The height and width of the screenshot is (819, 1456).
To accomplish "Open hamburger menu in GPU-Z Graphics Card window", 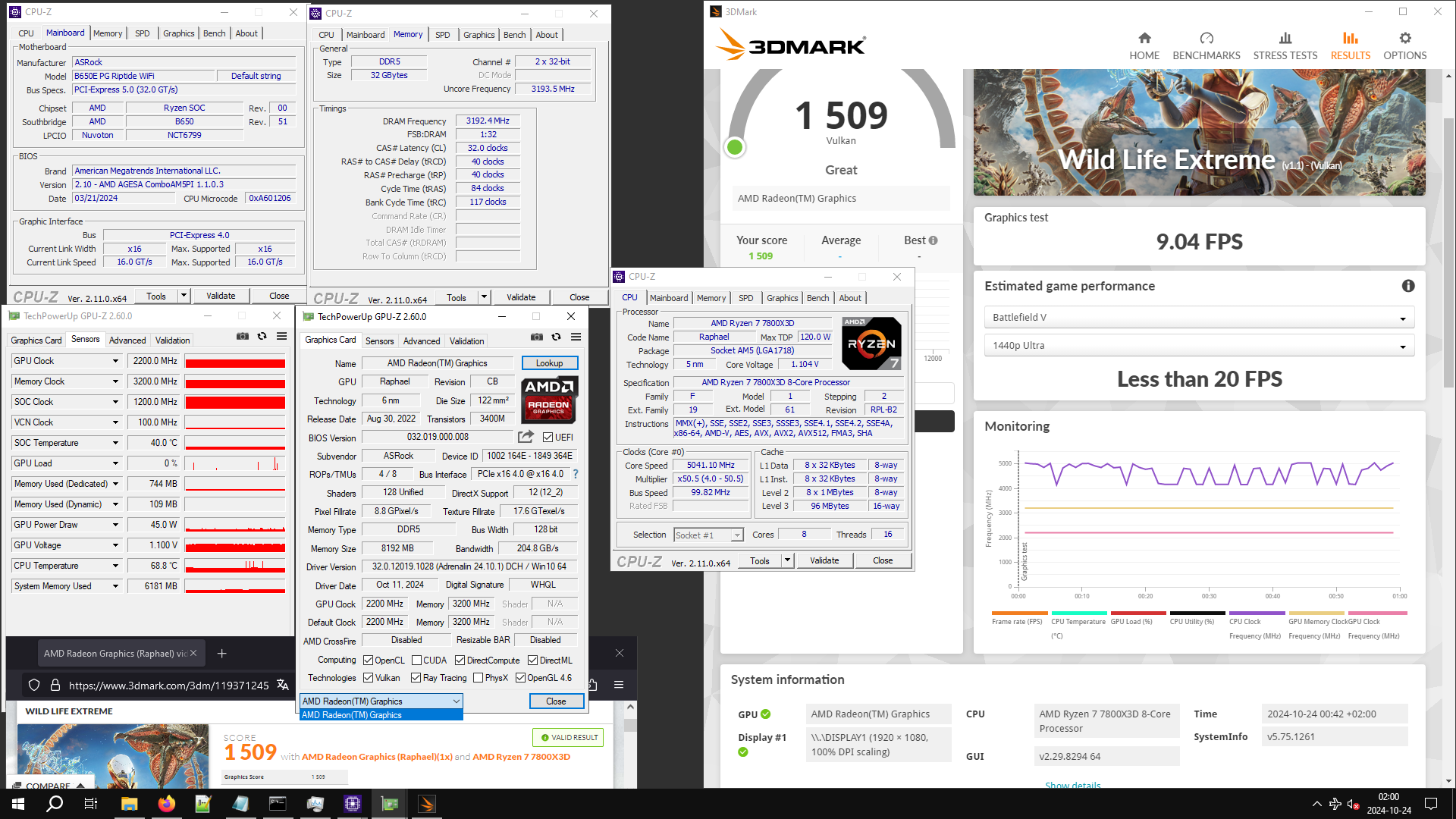I will click(576, 337).
